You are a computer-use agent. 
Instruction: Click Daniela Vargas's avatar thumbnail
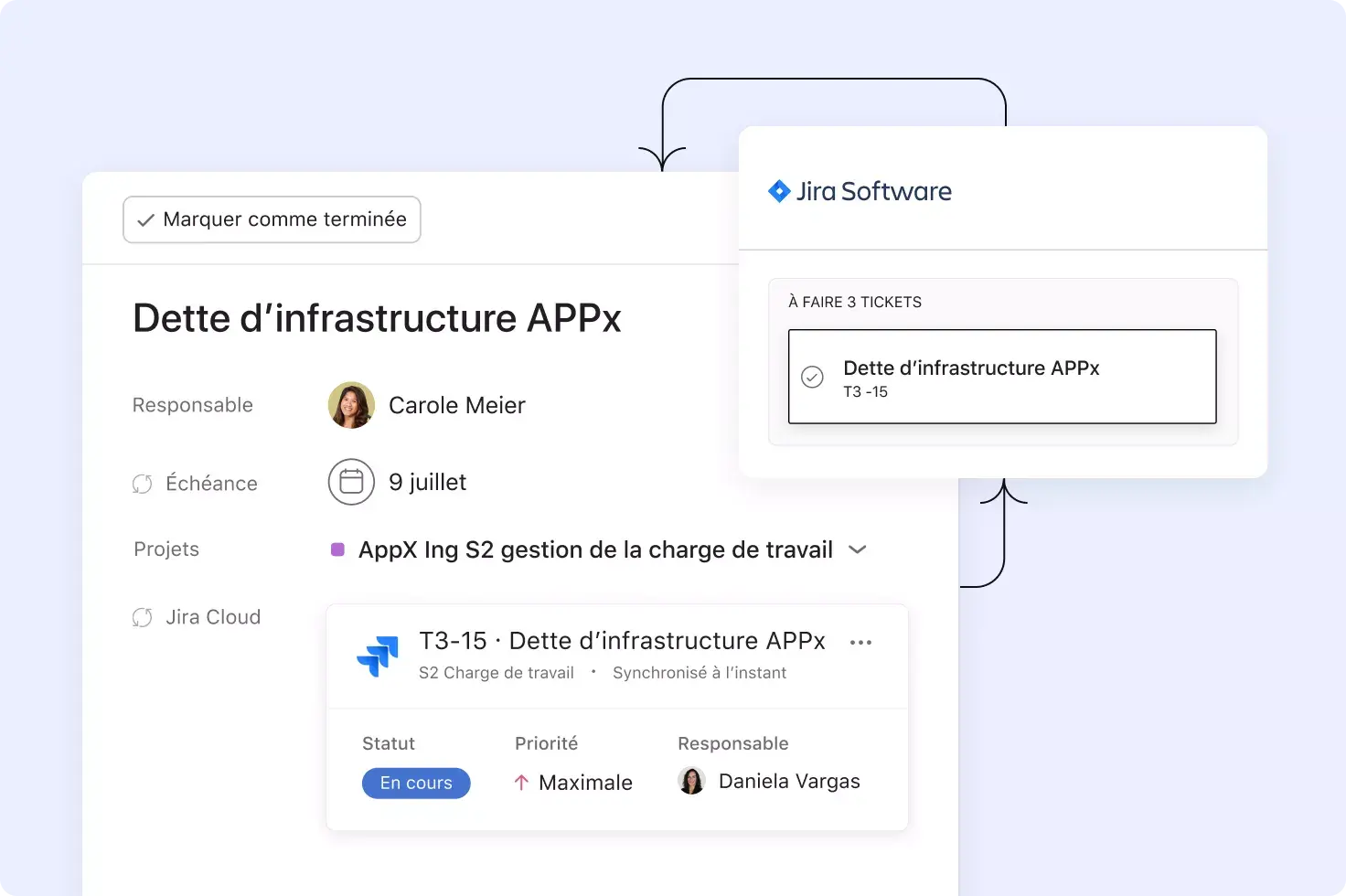692,781
